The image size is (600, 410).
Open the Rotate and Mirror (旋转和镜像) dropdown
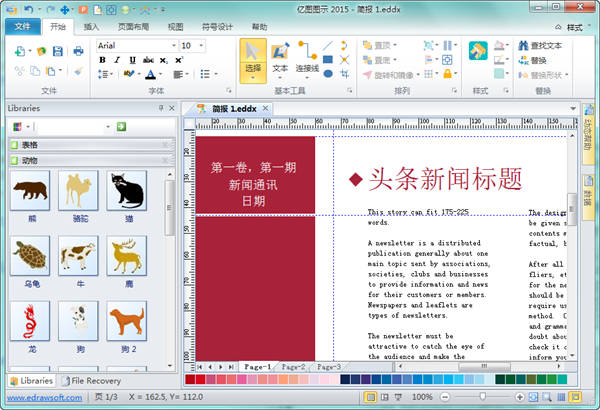[x=418, y=75]
